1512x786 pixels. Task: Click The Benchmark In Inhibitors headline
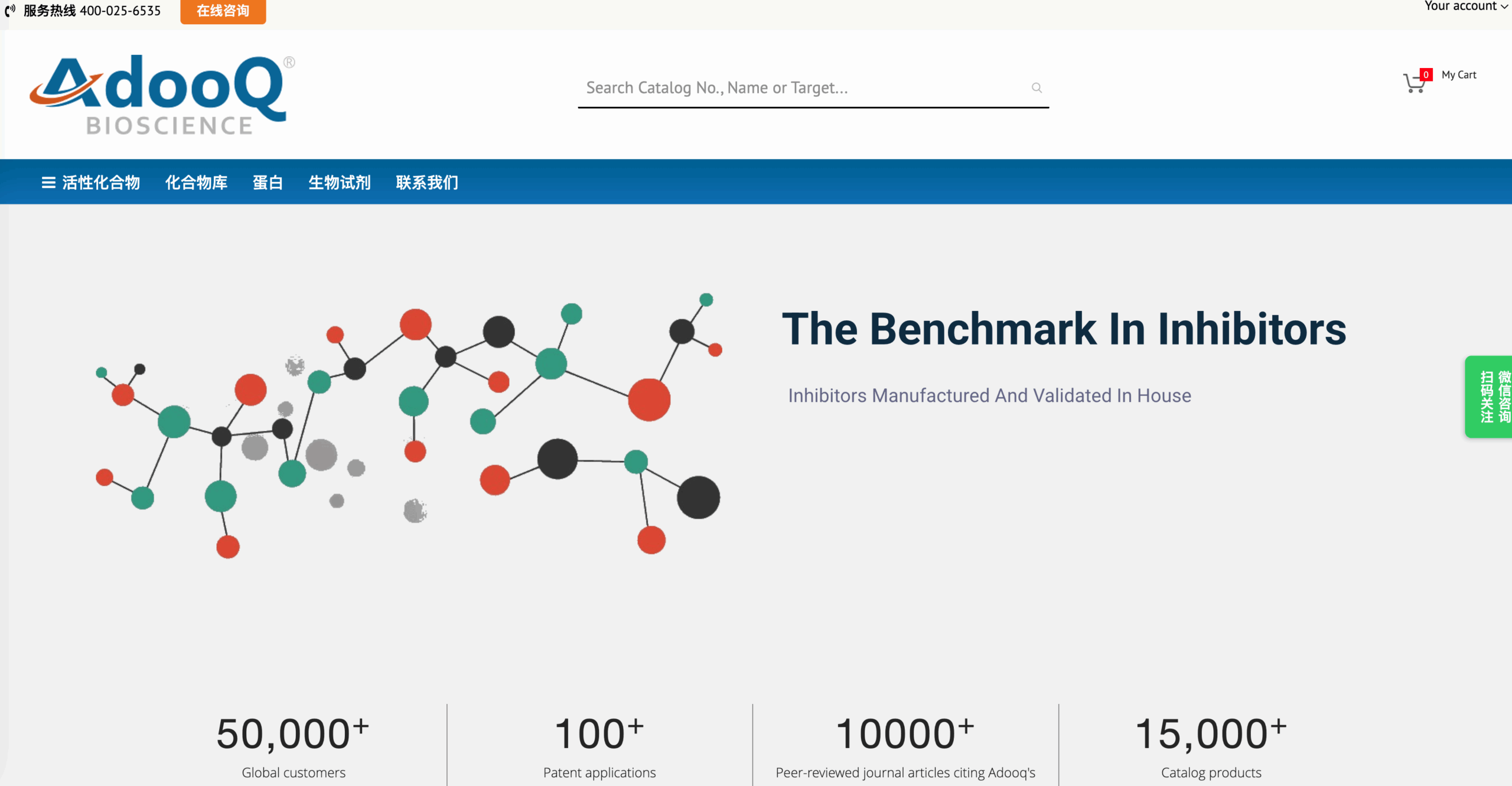click(1064, 329)
